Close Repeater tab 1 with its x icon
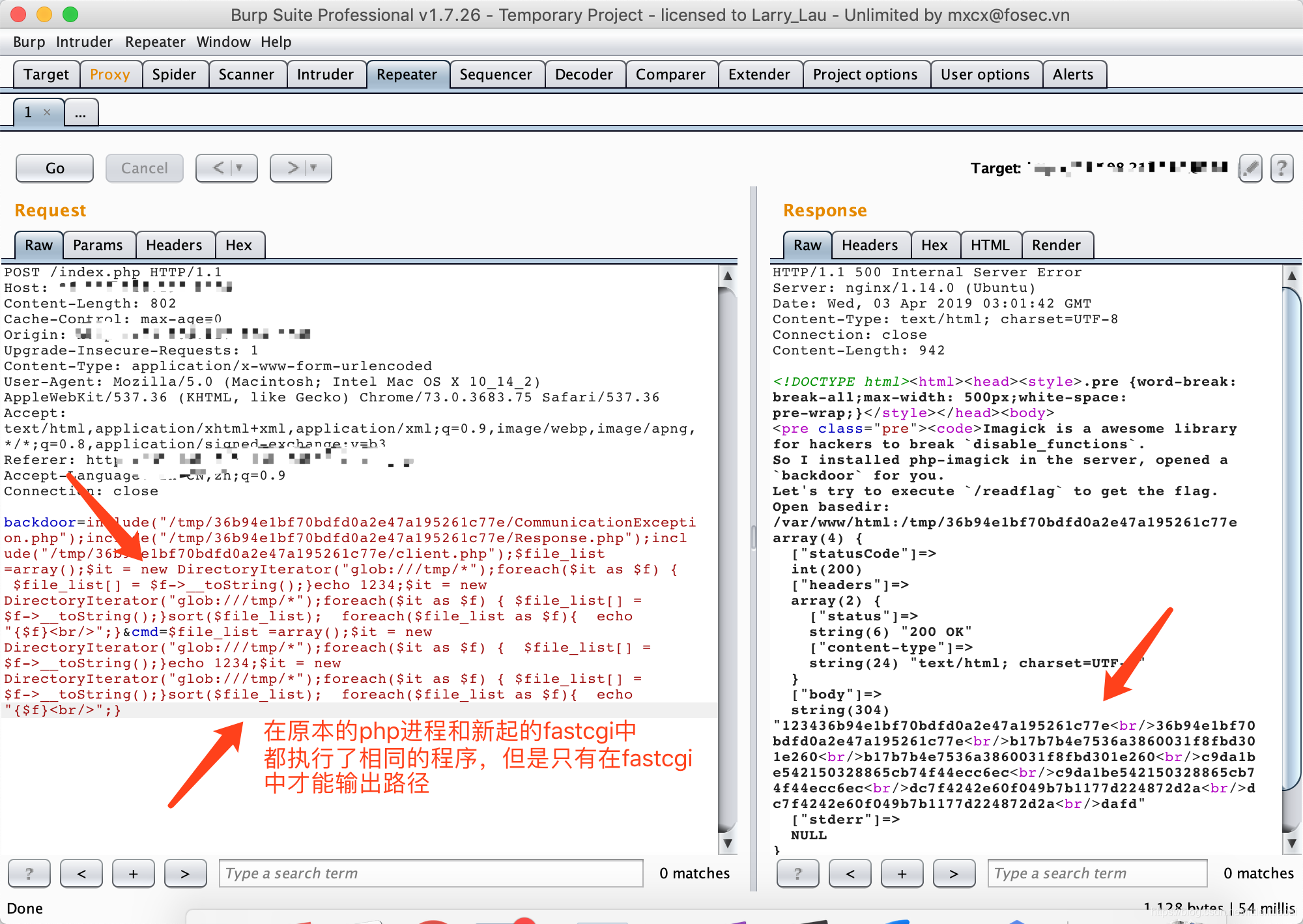This screenshot has width=1303, height=924. [47, 112]
